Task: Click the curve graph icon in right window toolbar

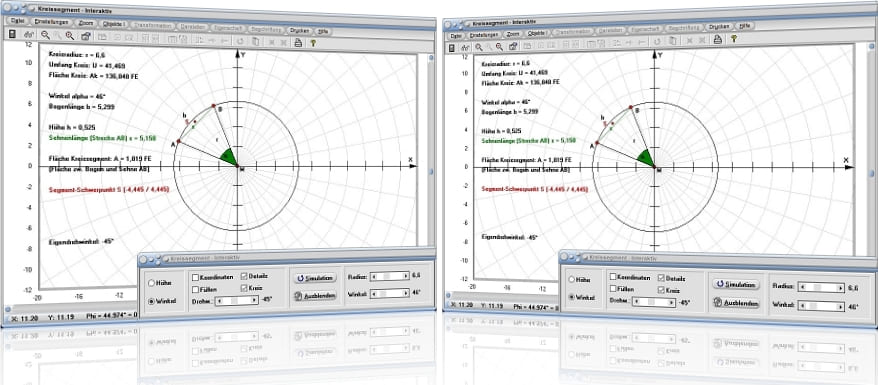Action: pyautogui.click(x=465, y=47)
